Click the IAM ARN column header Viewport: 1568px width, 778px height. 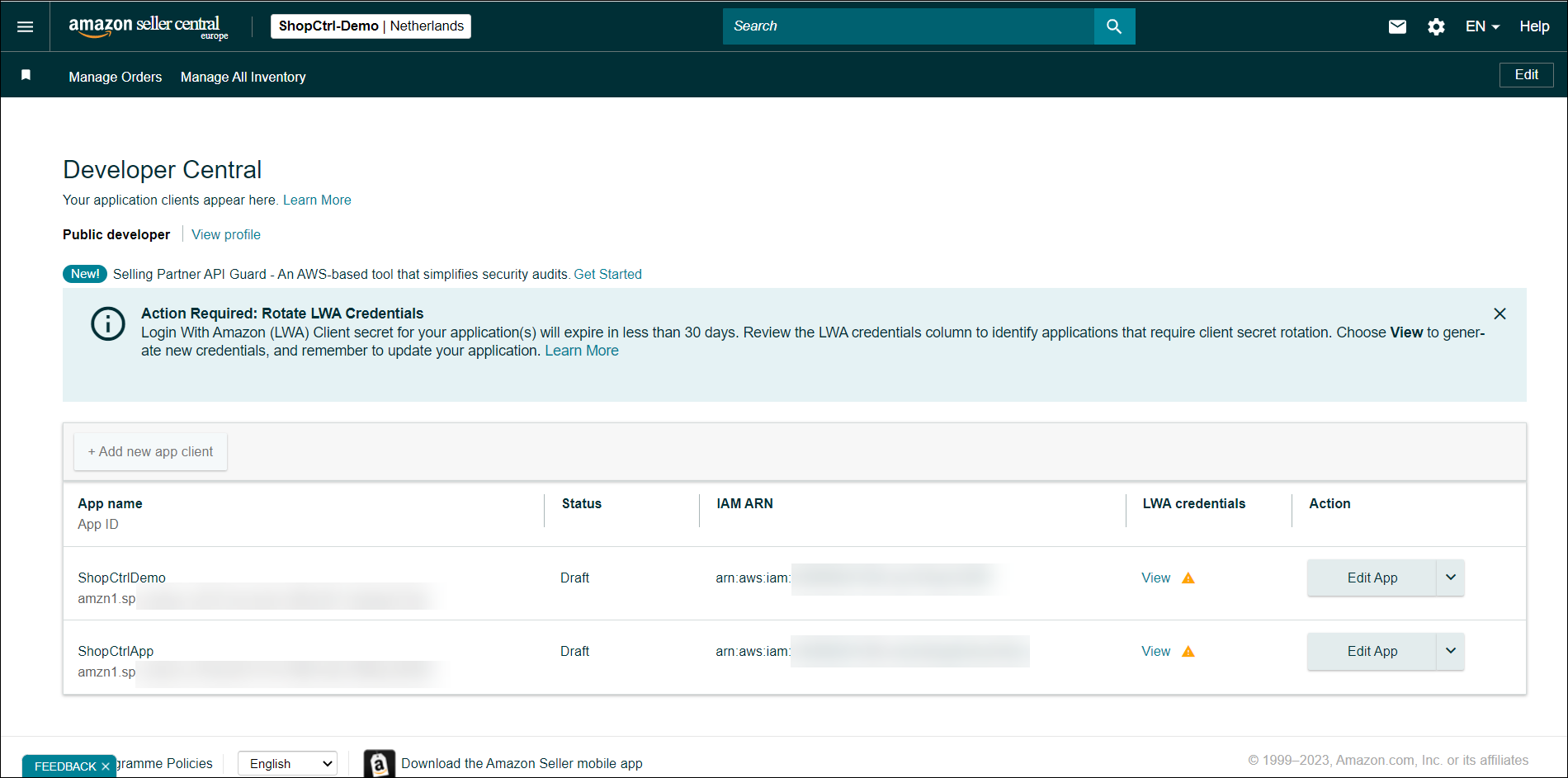[744, 503]
